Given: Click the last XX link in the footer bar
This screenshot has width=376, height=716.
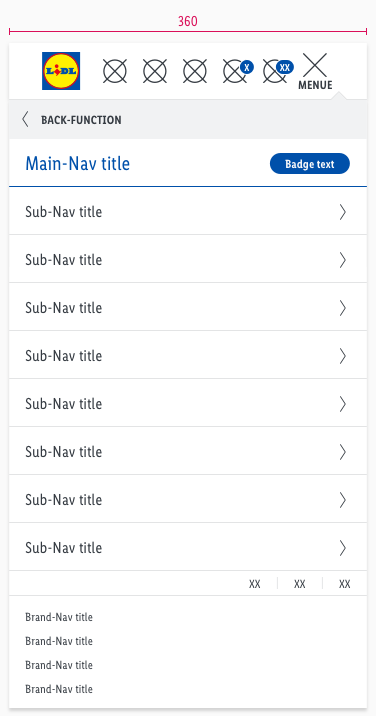Looking at the screenshot, I should pyautogui.click(x=344, y=584).
